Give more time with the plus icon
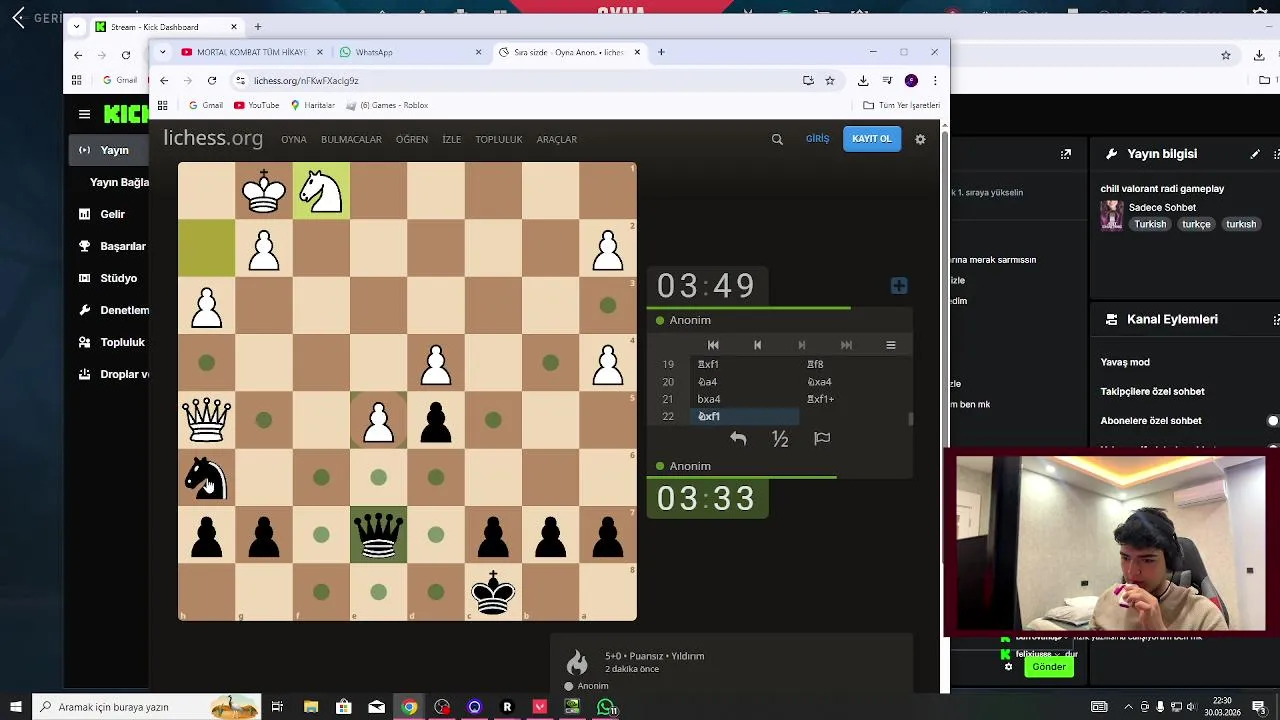The image size is (1280, 720). click(899, 286)
